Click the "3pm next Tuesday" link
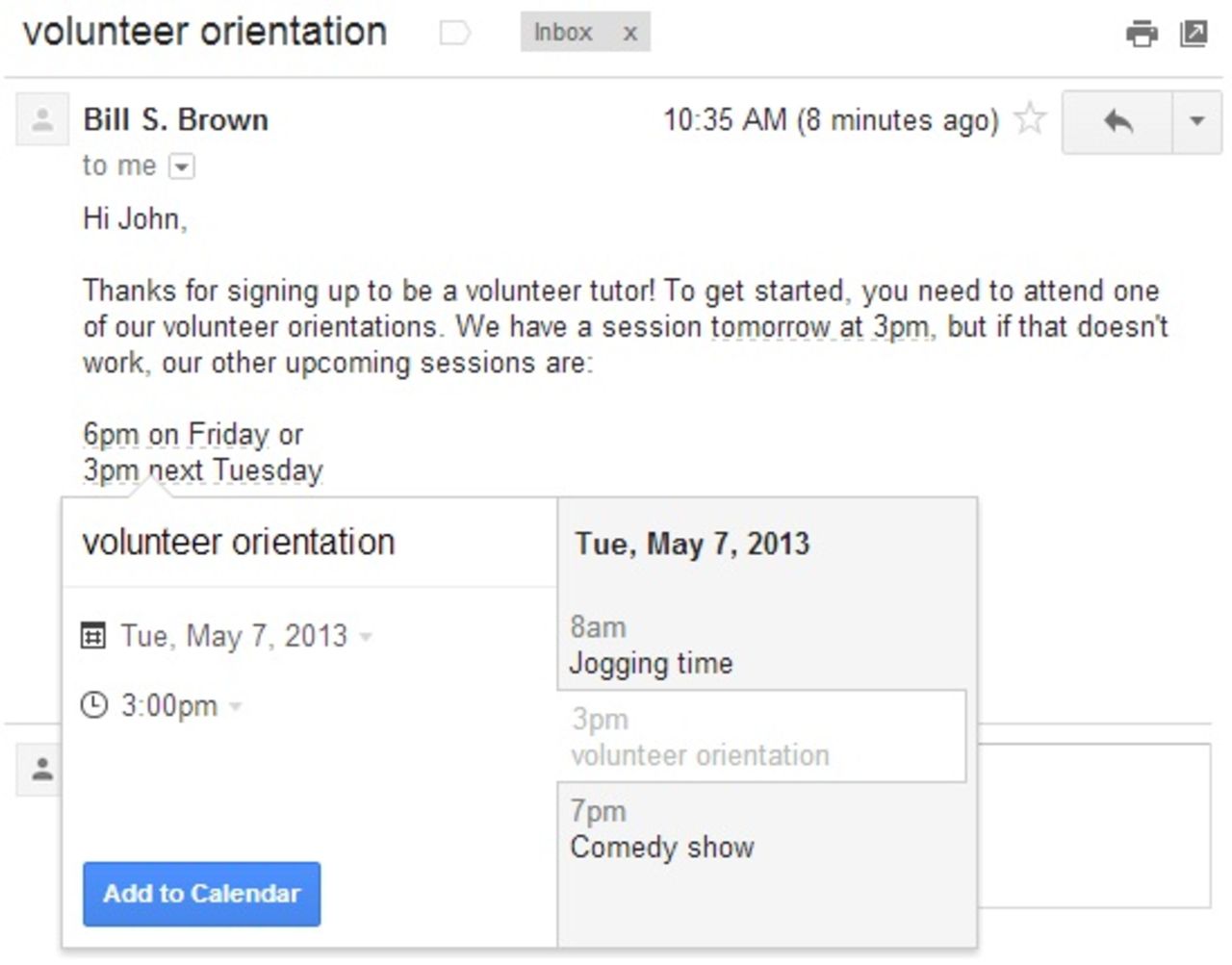This screenshot has height=965, width=1232. coord(202,470)
